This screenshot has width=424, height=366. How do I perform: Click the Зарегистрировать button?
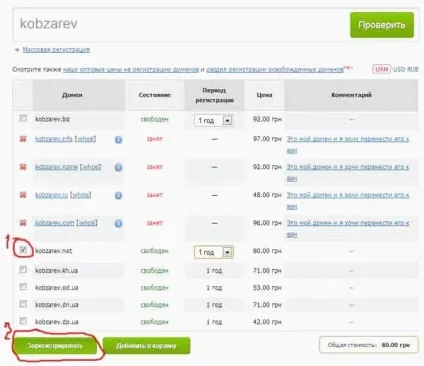(x=55, y=346)
